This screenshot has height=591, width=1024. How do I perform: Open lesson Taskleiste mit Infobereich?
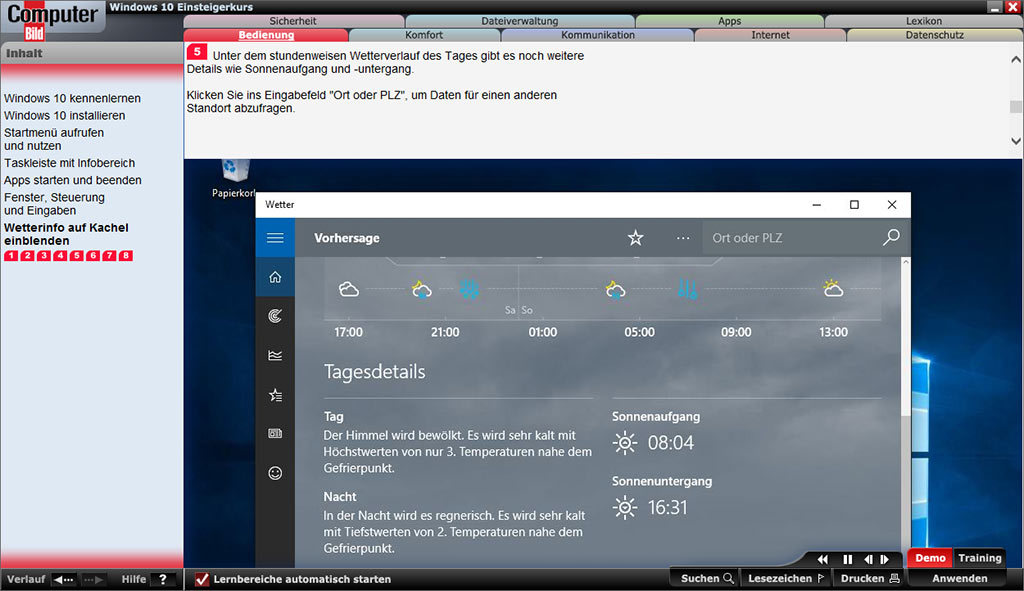pyautogui.click(x=69, y=163)
